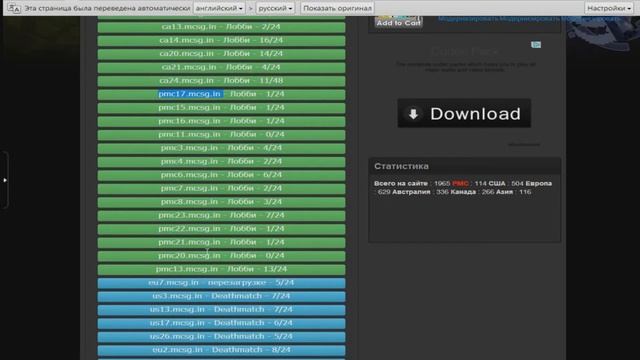Click the США statistic label

click(x=497, y=184)
